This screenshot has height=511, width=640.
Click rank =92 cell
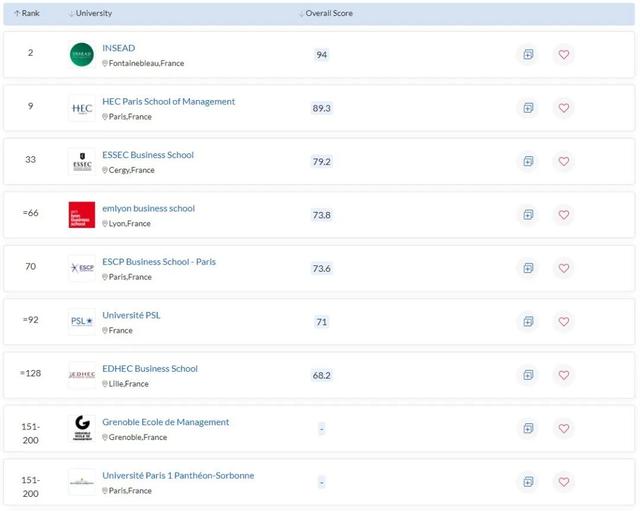[31, 320]
